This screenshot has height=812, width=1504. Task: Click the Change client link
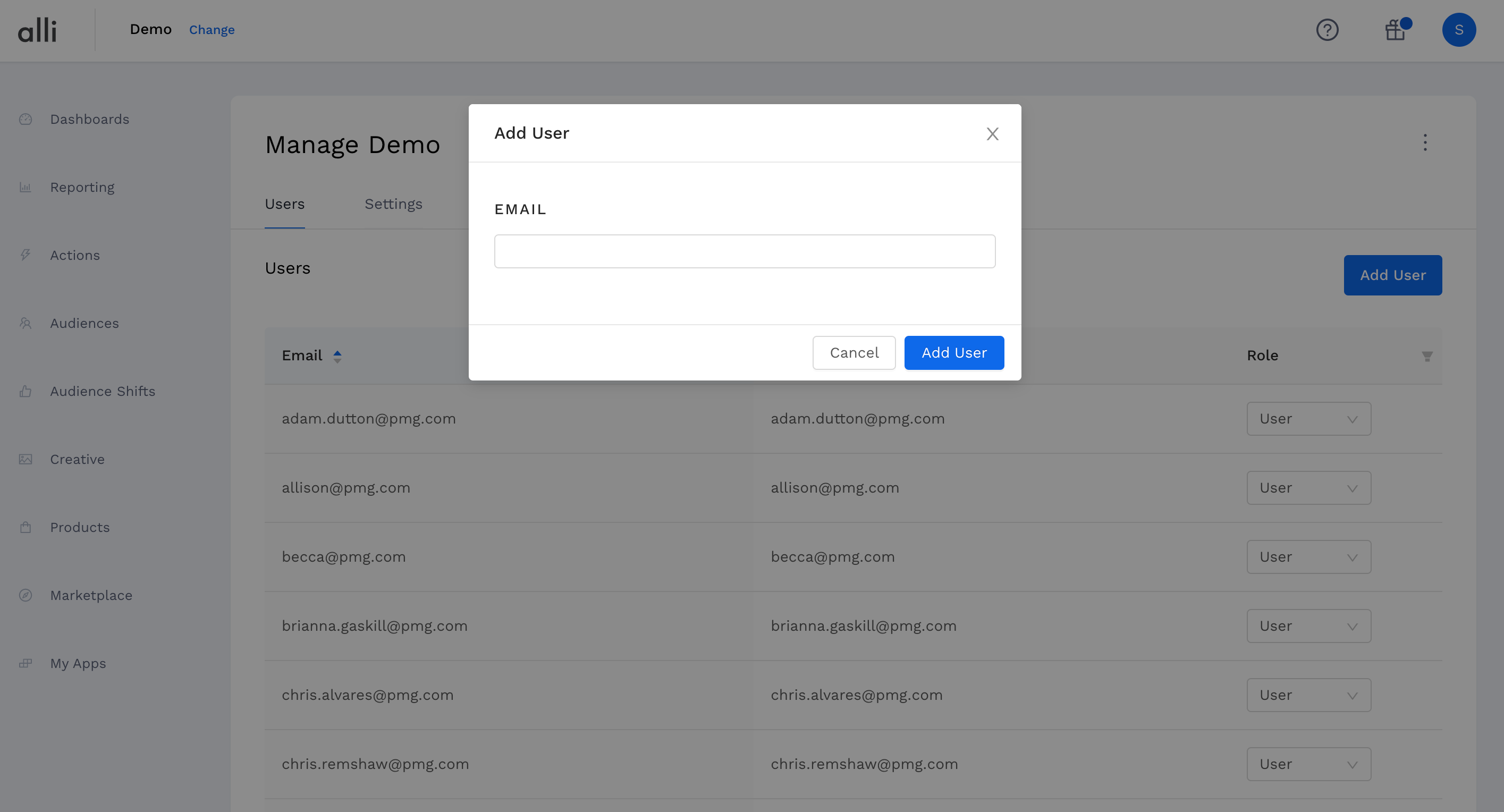212,30
